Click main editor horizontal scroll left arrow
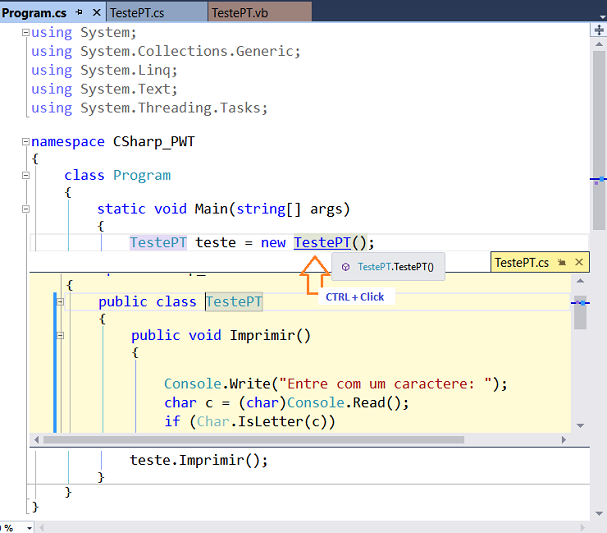607x533 pixels. point(41,528)
